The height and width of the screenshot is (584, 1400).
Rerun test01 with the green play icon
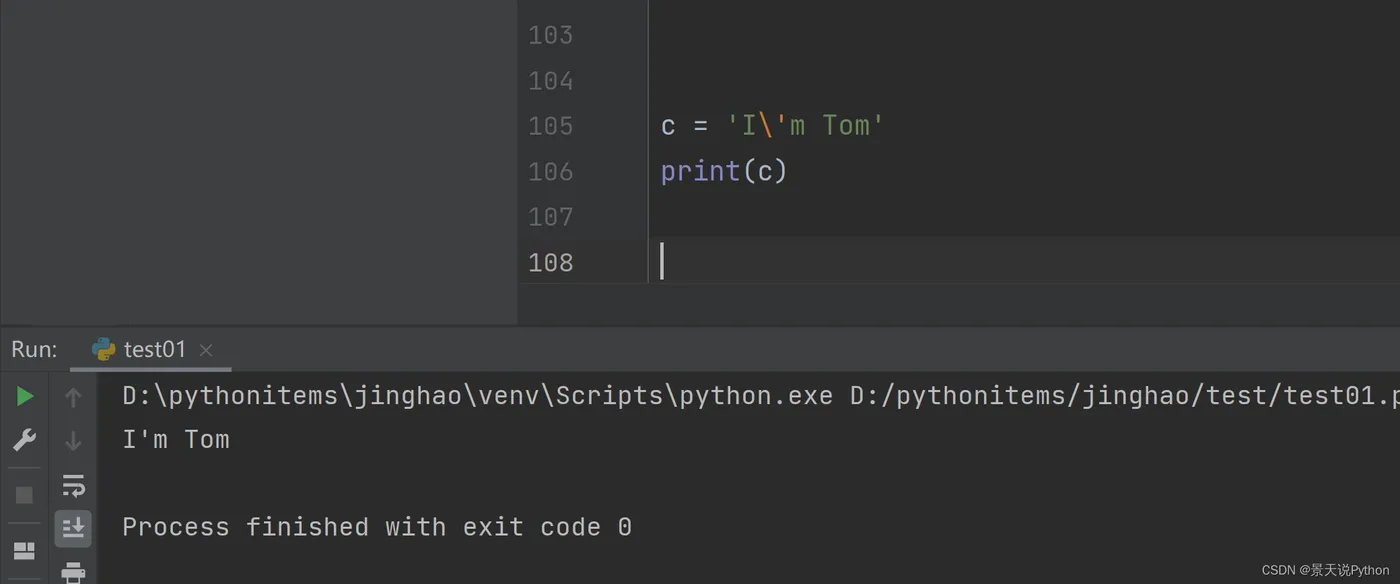(x=25, y=397)
